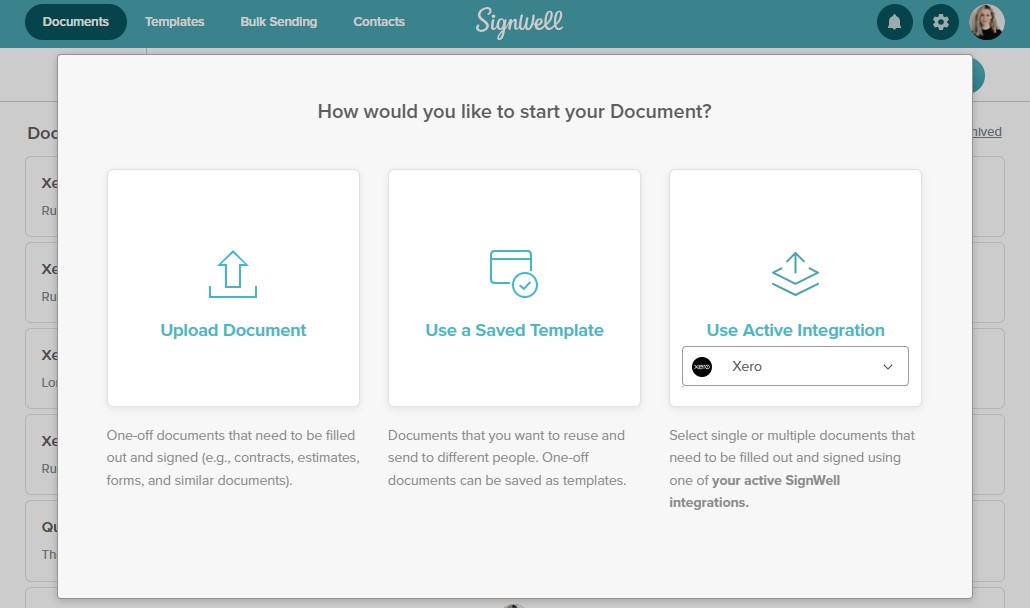This screenshot has width=1030, height=608.
Task: Click the Archived link behind dialog
Action: point(987,131)
